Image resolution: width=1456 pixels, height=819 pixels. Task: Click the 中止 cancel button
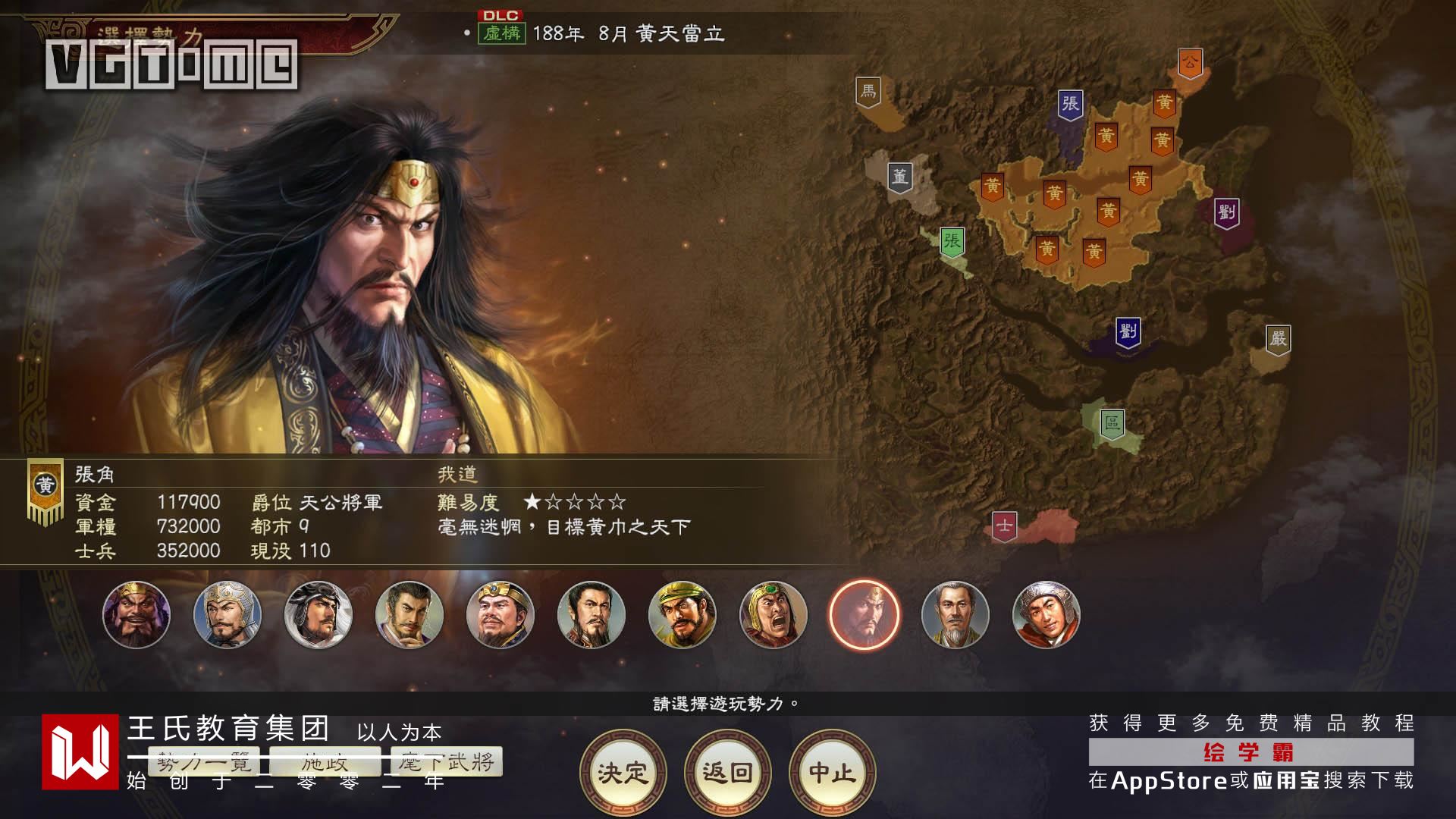pyautogui.click(x=832, y=773)
